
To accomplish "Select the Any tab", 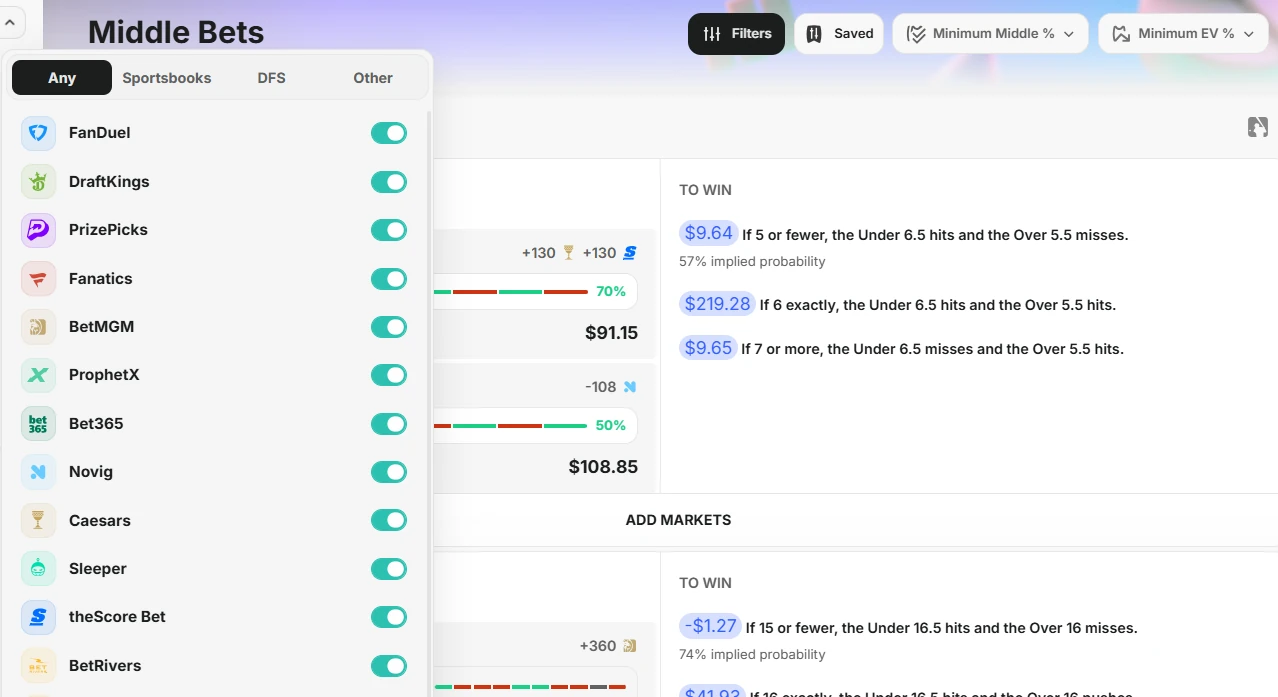I will 62,78.
